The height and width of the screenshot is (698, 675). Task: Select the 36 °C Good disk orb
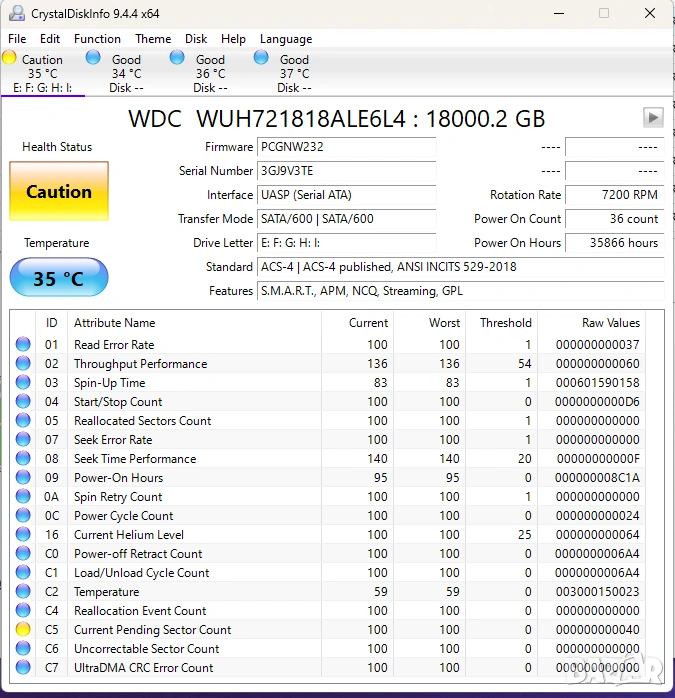click(178, 59)
